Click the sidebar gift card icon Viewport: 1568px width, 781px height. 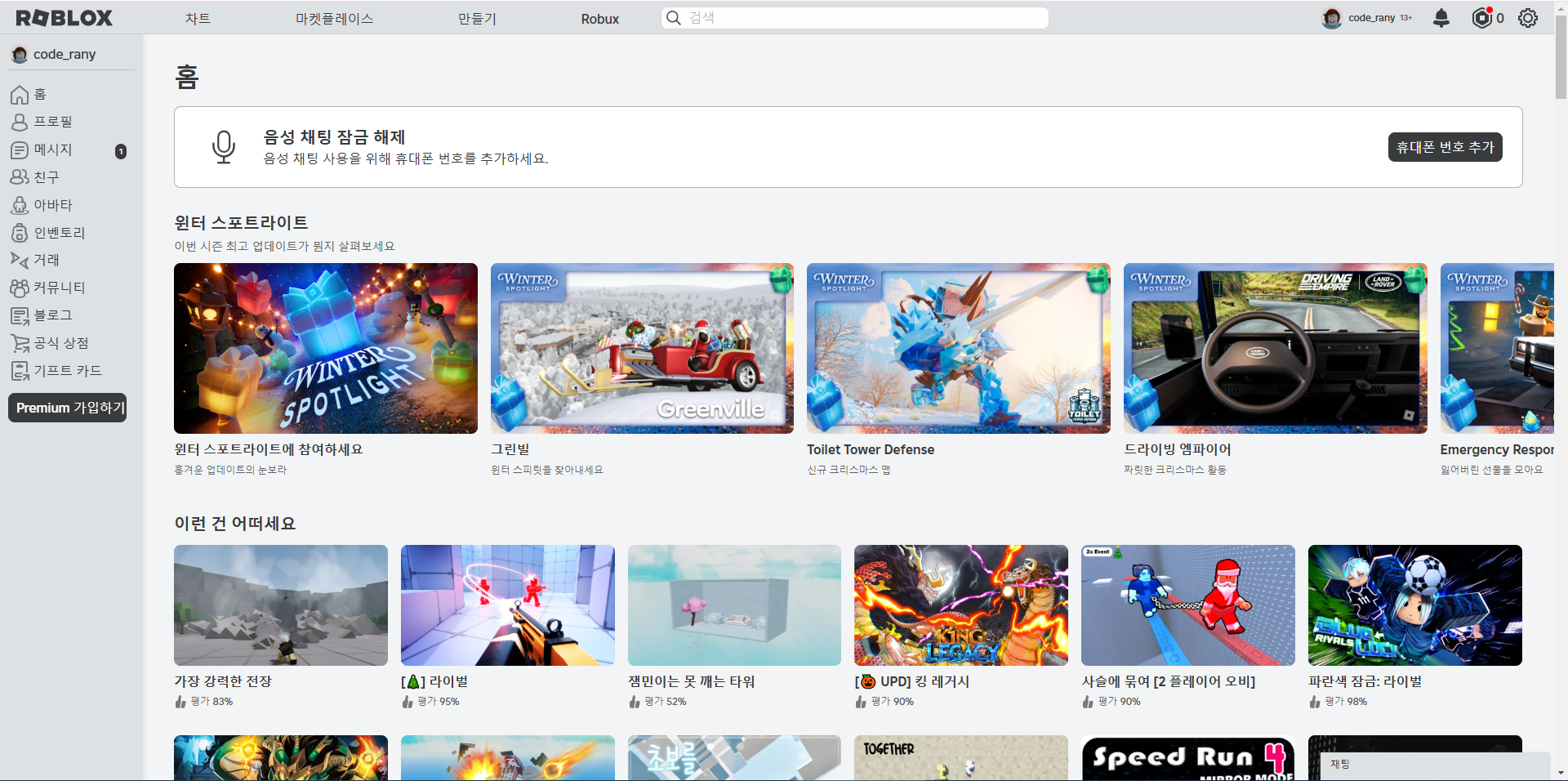(20, 371)
